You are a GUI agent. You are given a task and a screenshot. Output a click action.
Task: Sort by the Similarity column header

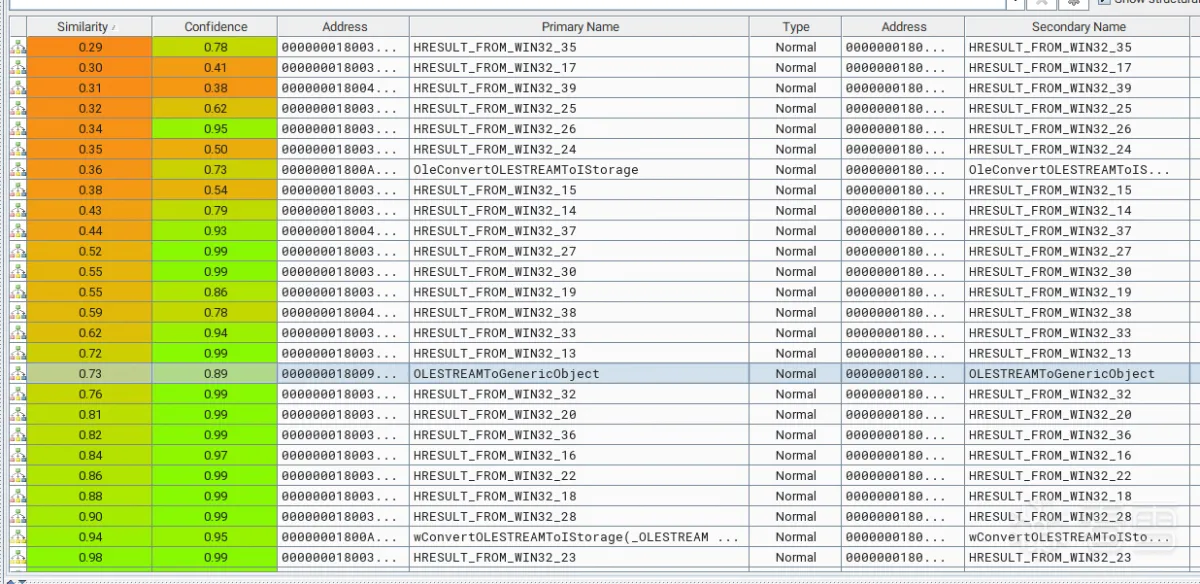point(90,27)
